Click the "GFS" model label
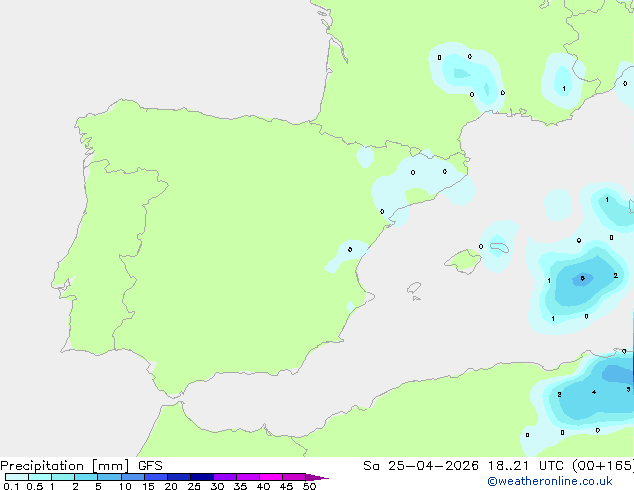The height and width of the screenshot is (490, 634). coord(150,466)
